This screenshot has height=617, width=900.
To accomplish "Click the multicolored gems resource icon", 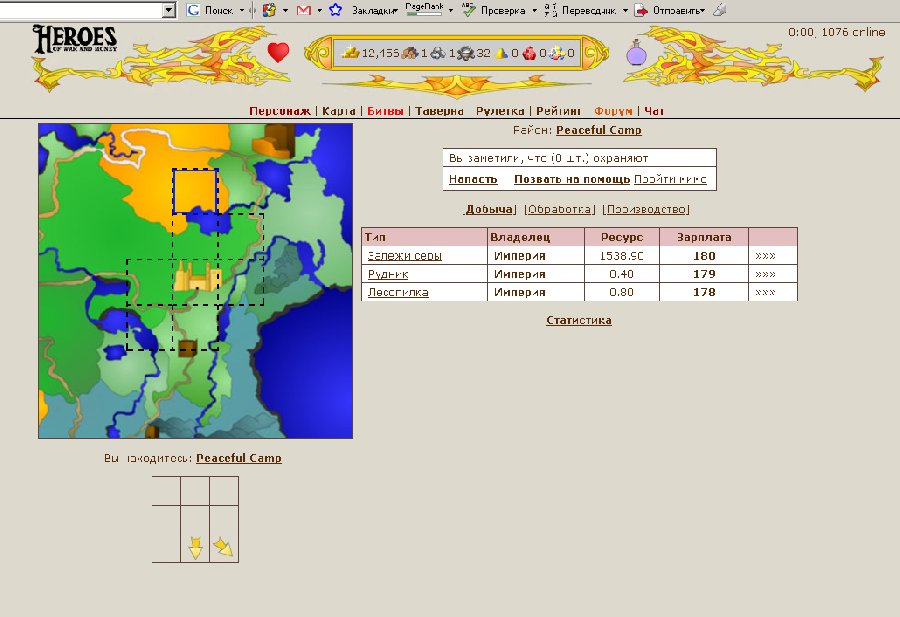I will [x=557, y=53].
